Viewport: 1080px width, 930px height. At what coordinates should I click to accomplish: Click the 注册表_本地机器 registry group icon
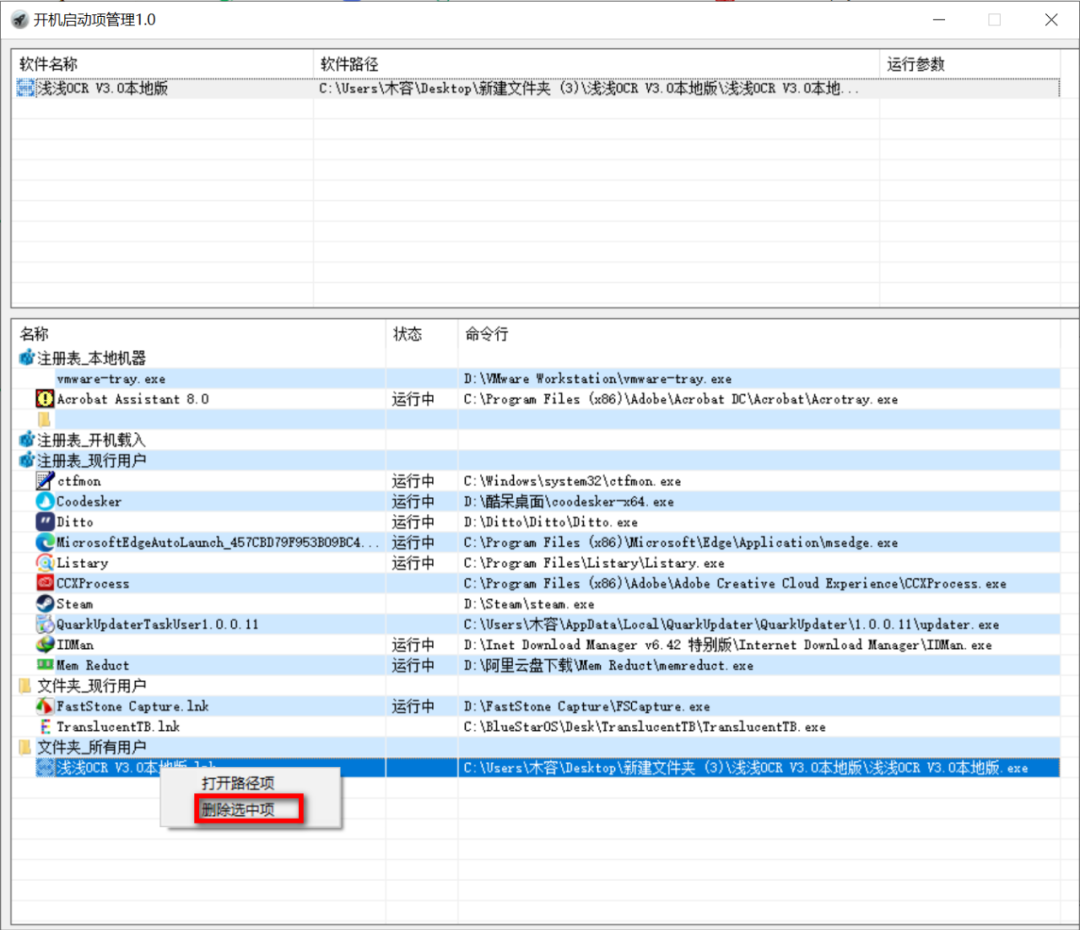coord(27,358)
